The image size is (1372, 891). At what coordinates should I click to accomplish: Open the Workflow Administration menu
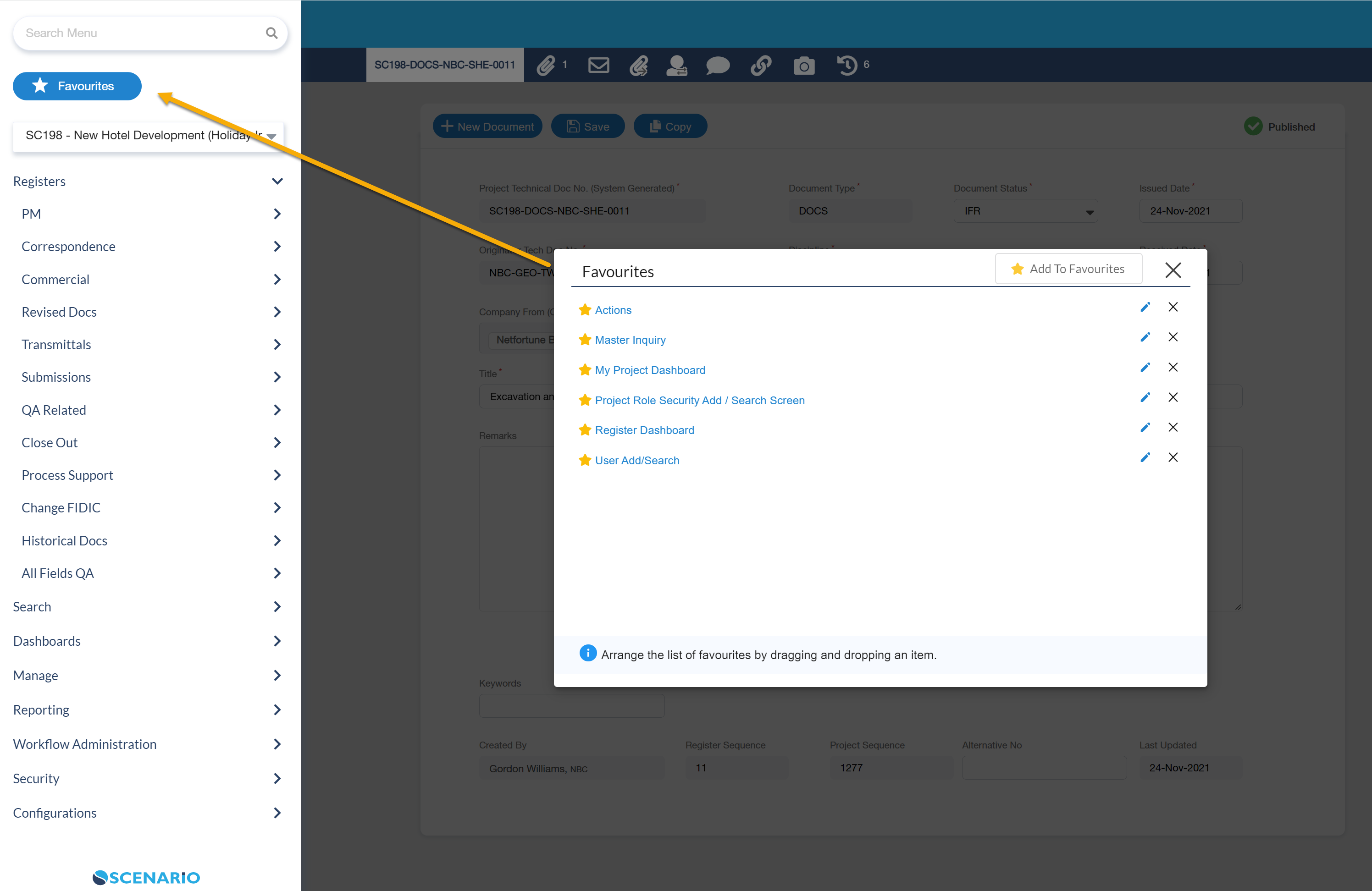pyautogui.click(x=85, y=744)
